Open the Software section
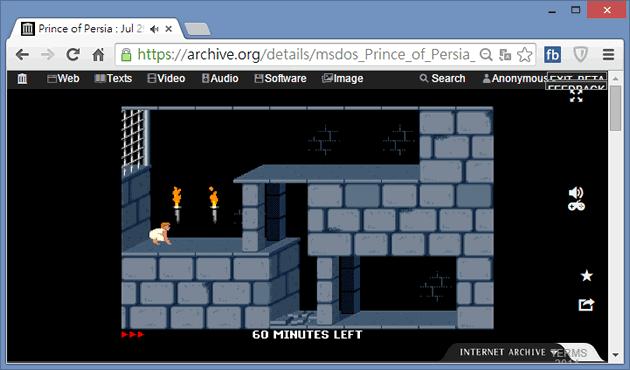The image size is (630, 370). [280, 78]
